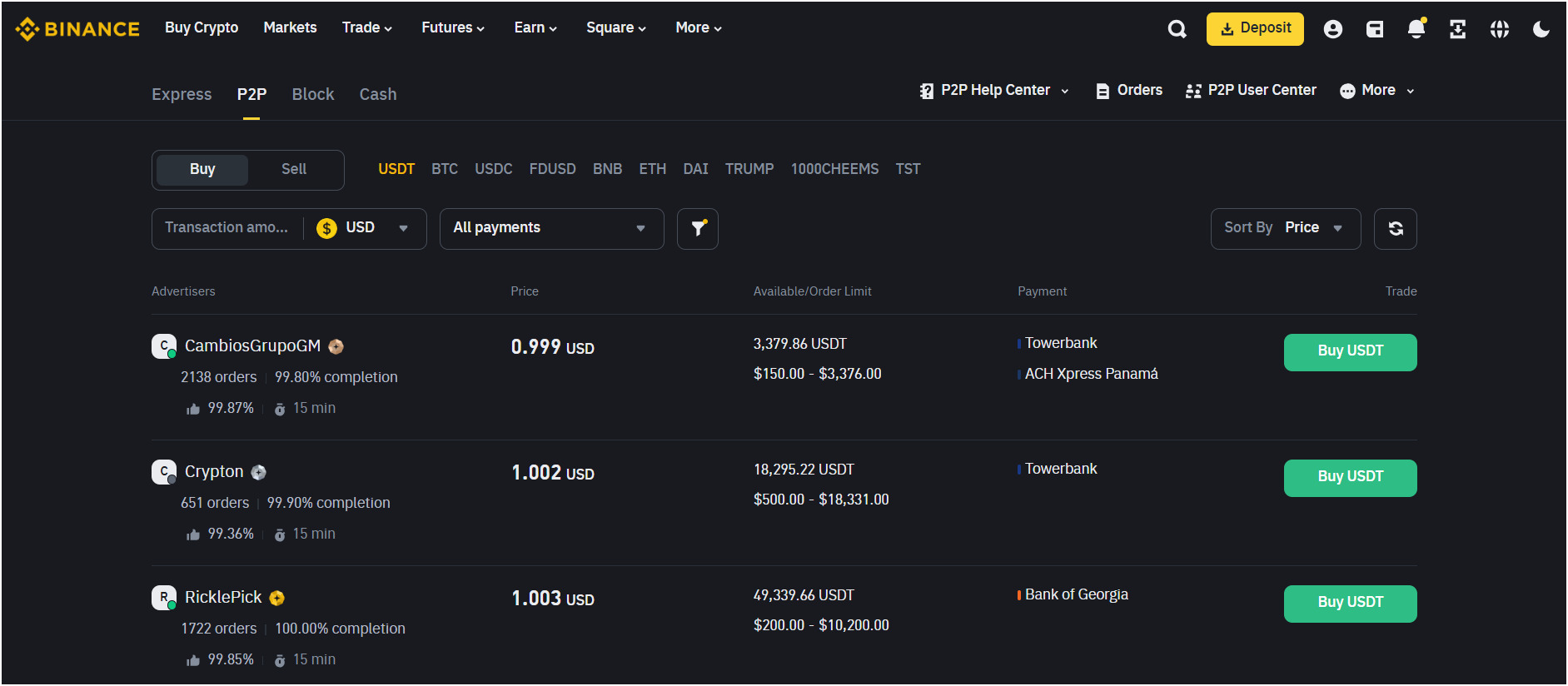Toggle dark mode moon icon
This screenshot has width=1568, height=686.
1541,29
